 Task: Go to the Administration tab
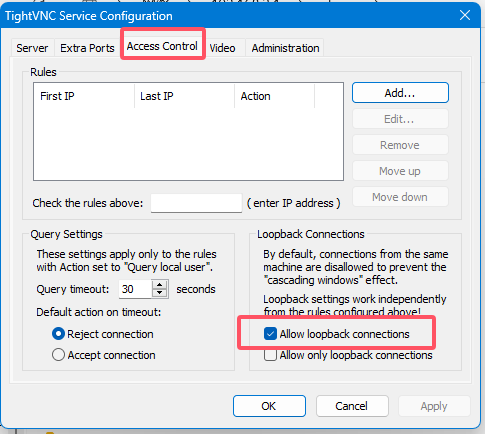tap(285, 48)
